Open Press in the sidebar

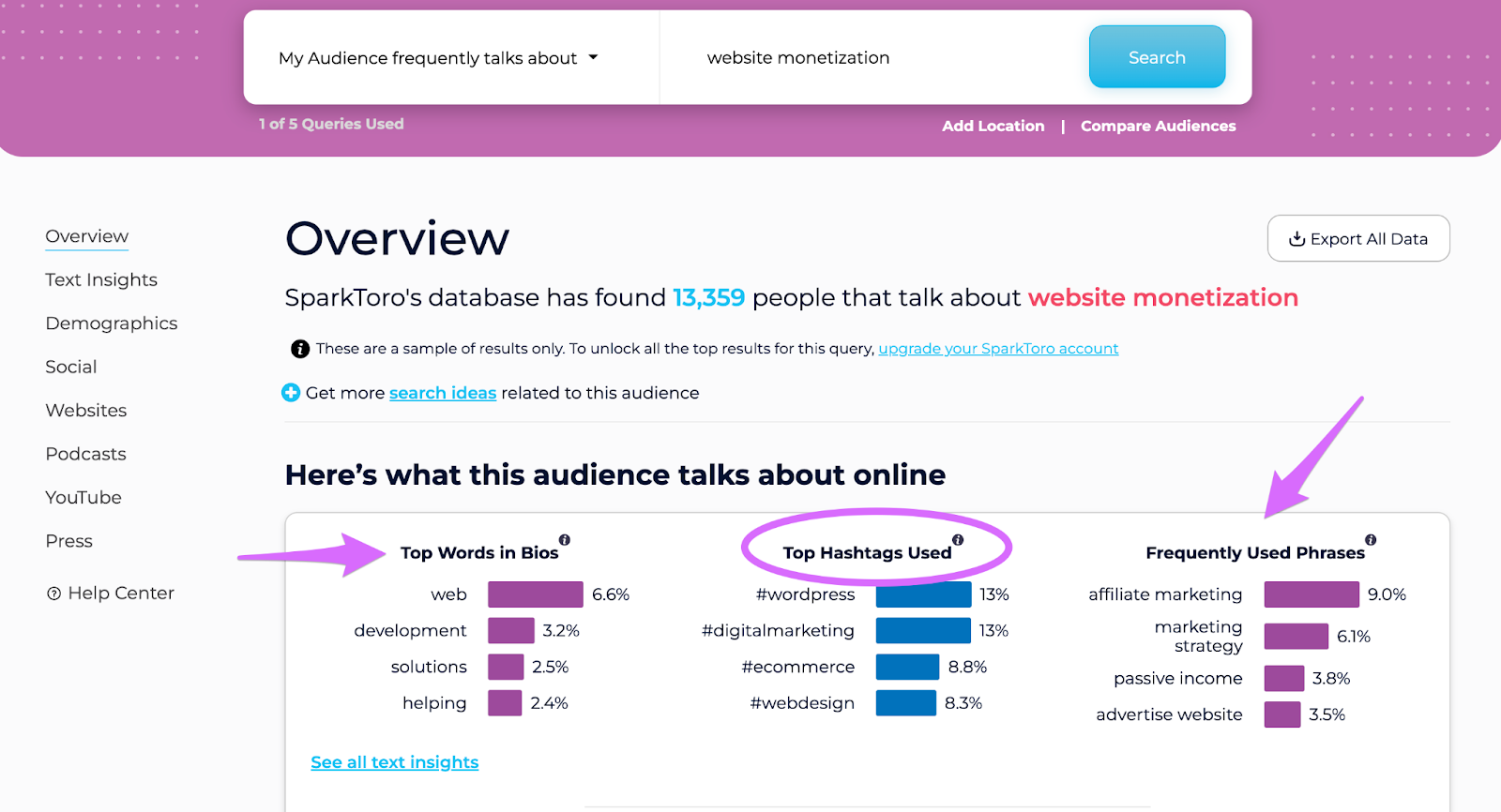[x=69, y=541]
